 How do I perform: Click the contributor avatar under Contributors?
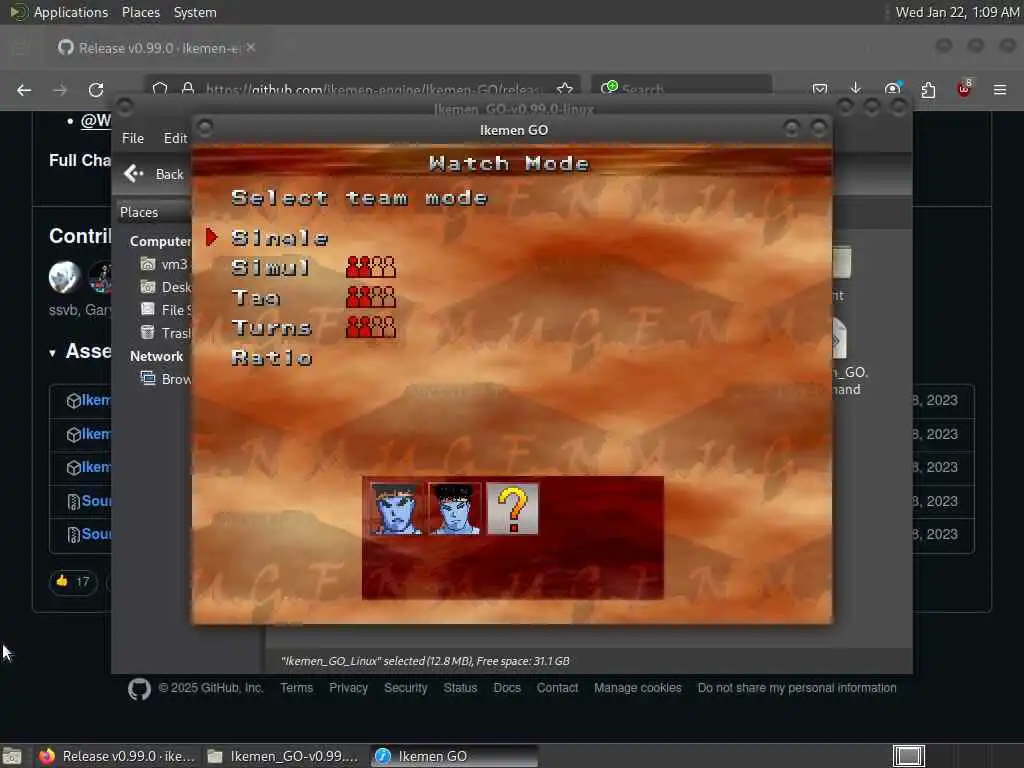[65, 277]
